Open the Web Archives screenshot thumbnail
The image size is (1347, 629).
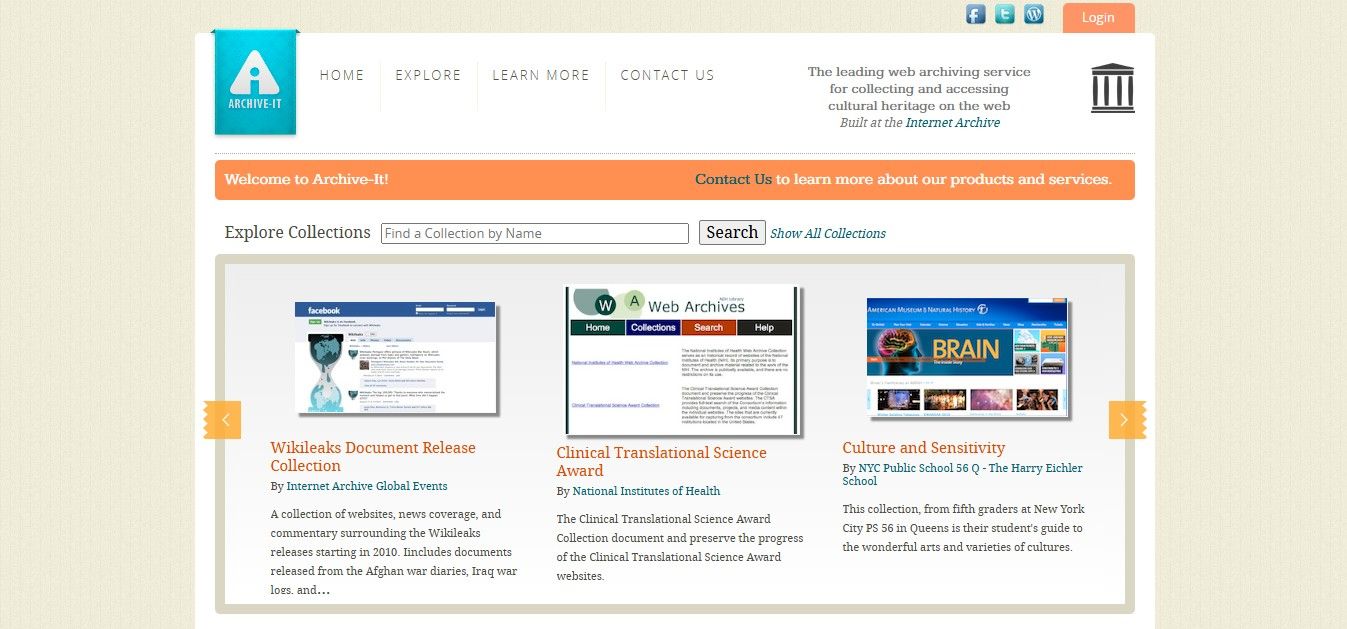point(682,360)
